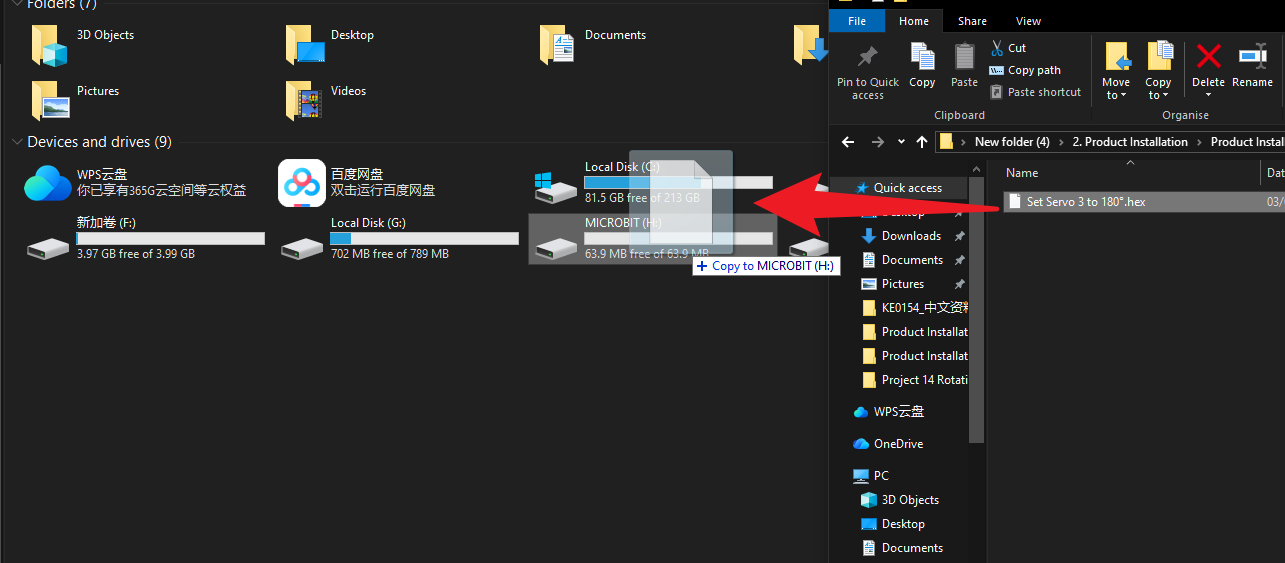Select the MICROBIT (H:) drive
The height and width of the screenshot is (563, 1285).
click(653, 239)
